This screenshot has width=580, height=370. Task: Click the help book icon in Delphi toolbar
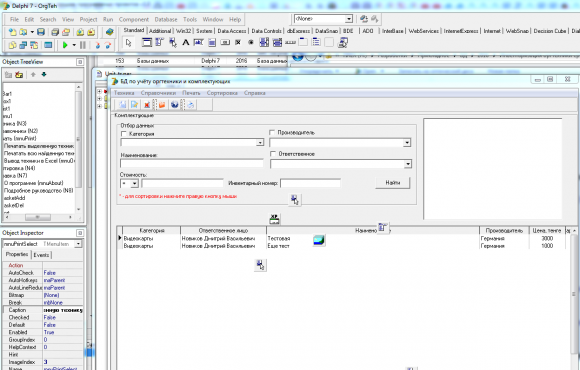coord(109,32)
